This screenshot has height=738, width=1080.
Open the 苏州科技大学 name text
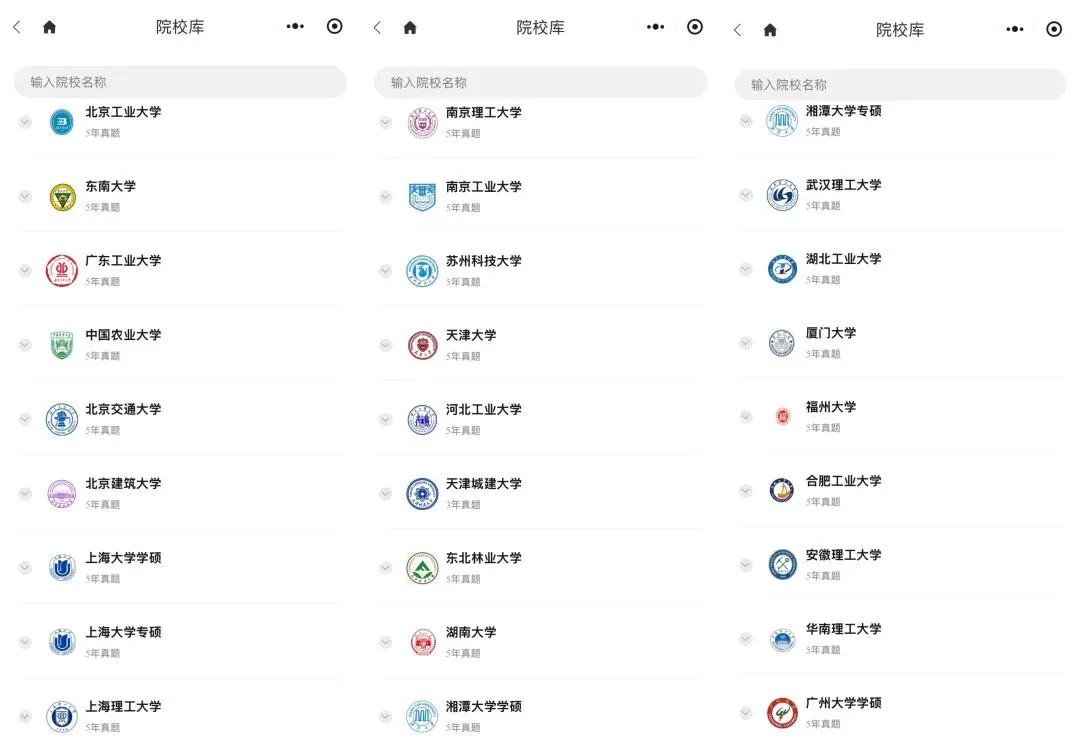click(484, 261)
